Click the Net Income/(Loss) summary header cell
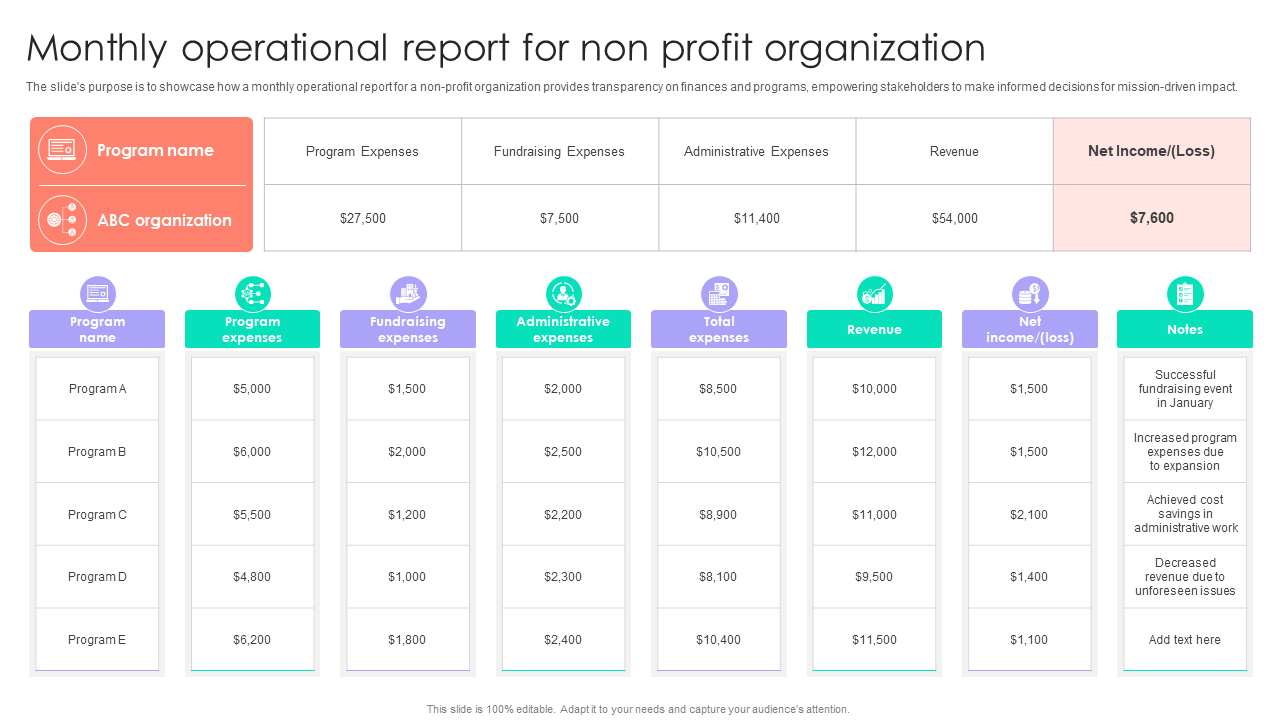The height and width of the screenshot is (720, 1280). tap(1151, 151)
